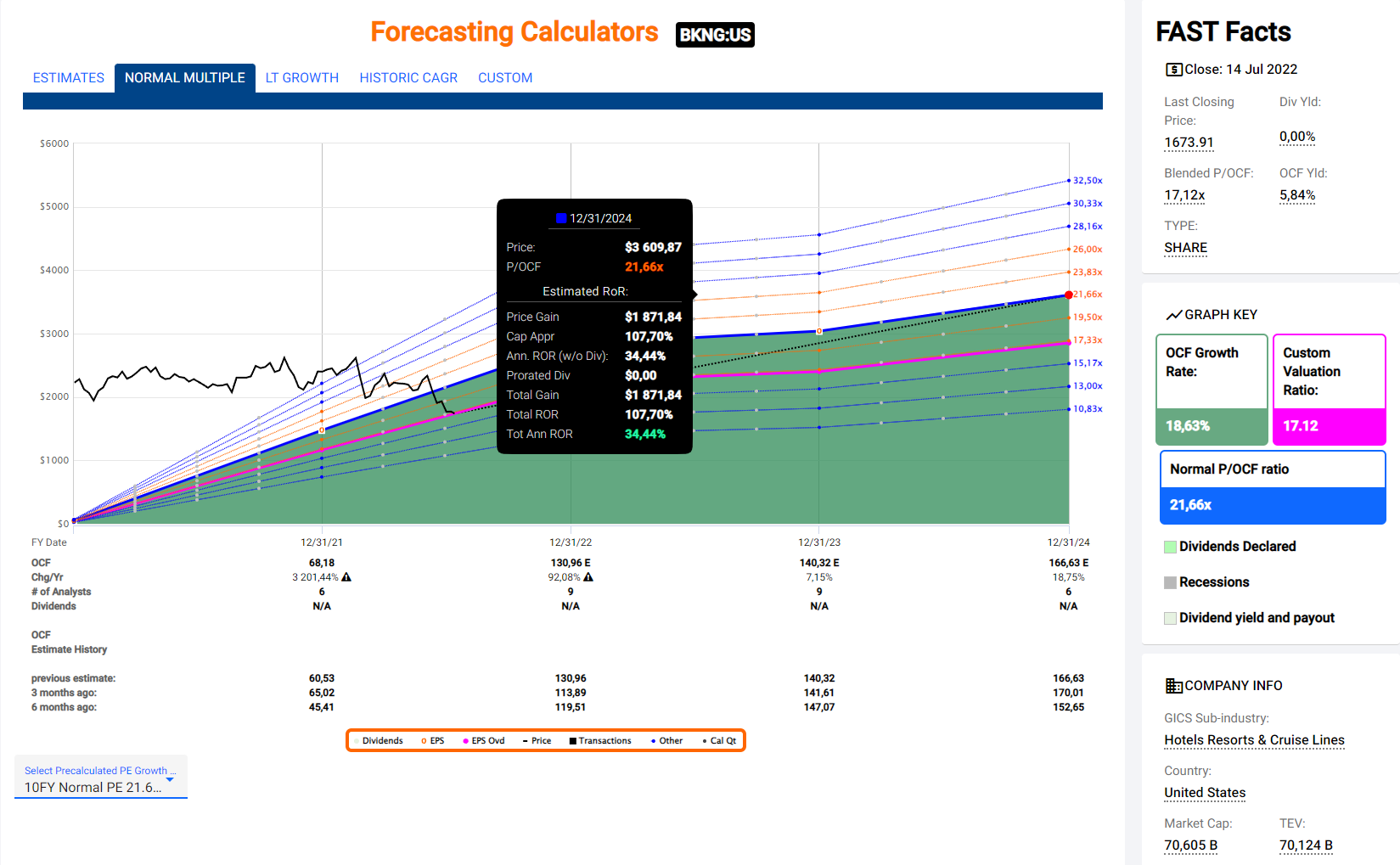Screen dimensions: 1400x865
Task: Click the Company Info building icon
Action: click(x=1173, y=686)
